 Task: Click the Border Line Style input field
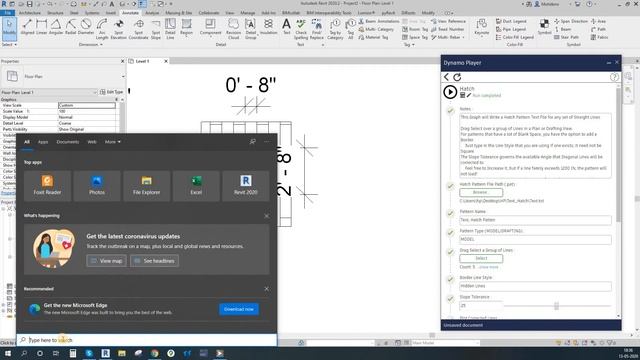coord(535,286)
